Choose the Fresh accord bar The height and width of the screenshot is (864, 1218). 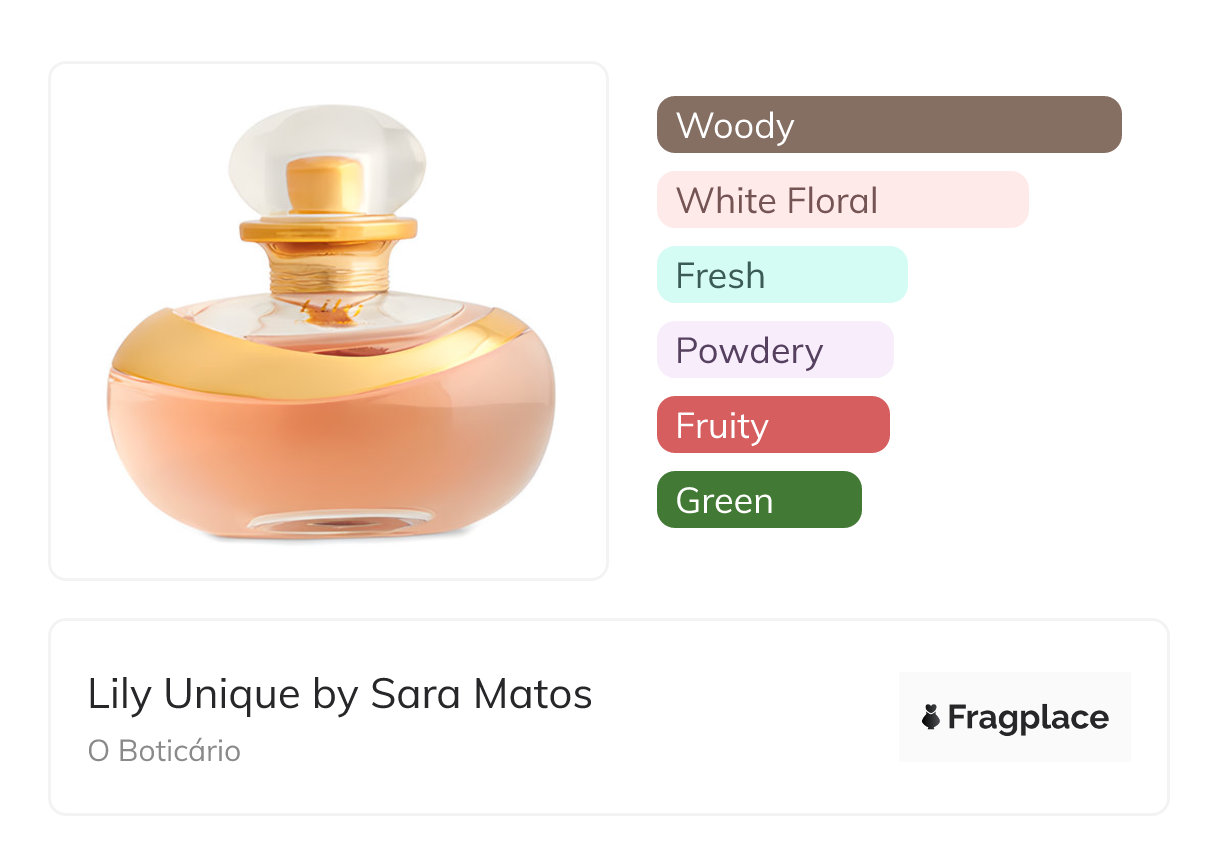[x=781, y=275]
